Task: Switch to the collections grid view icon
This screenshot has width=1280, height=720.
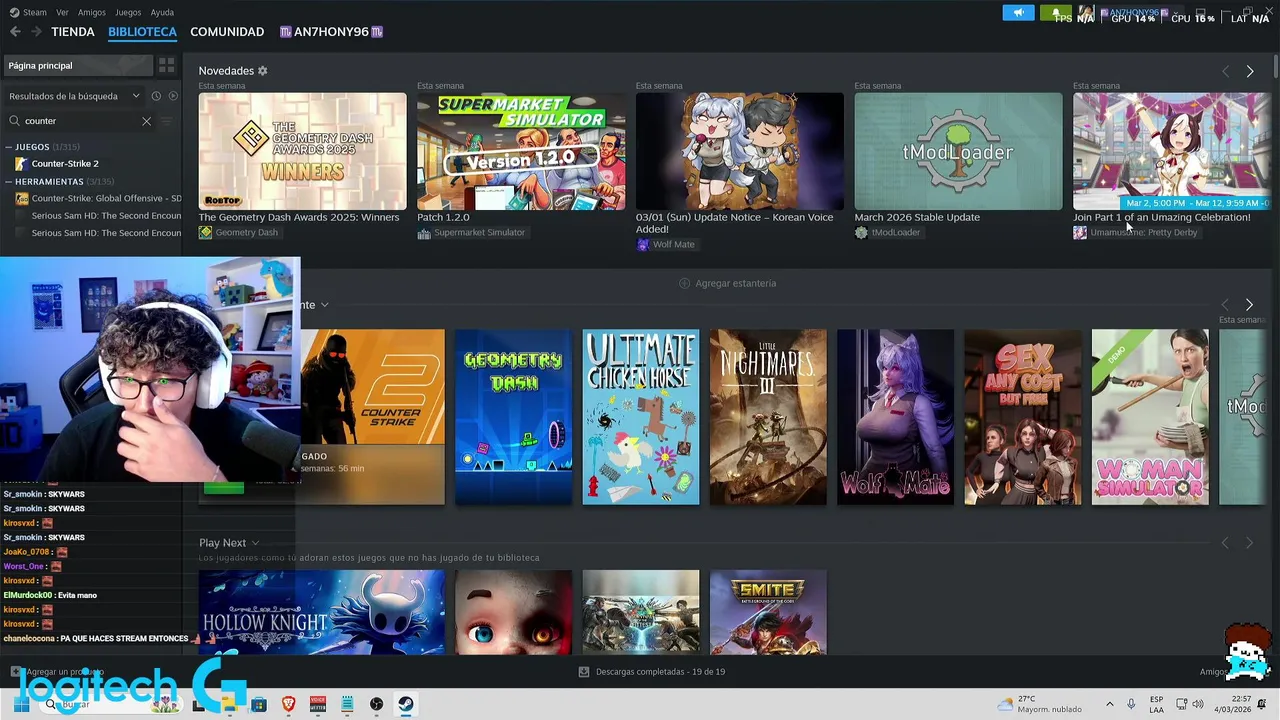Action: click(167, 65)
